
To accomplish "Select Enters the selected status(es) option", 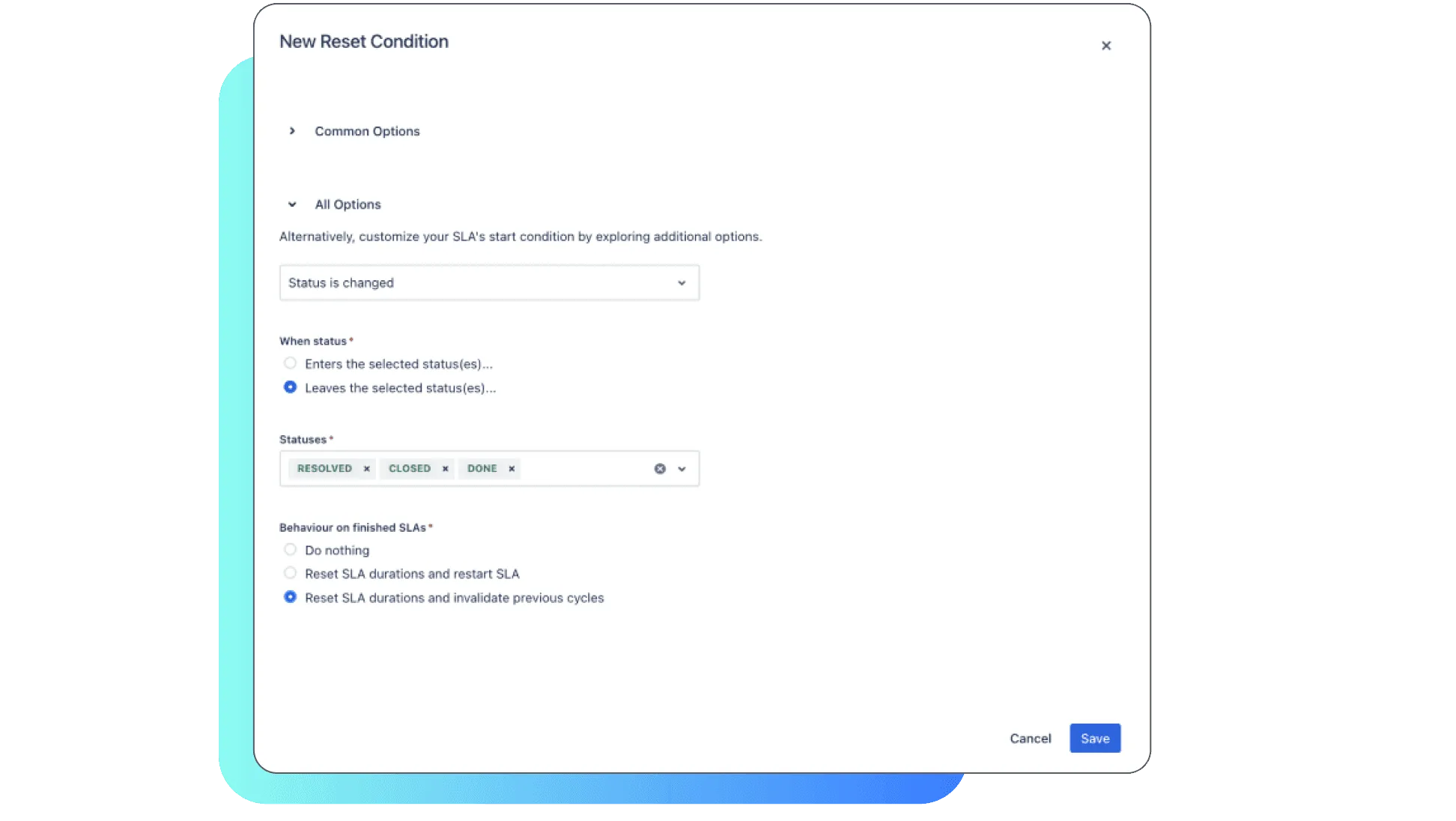I will (x=290, y=363).
